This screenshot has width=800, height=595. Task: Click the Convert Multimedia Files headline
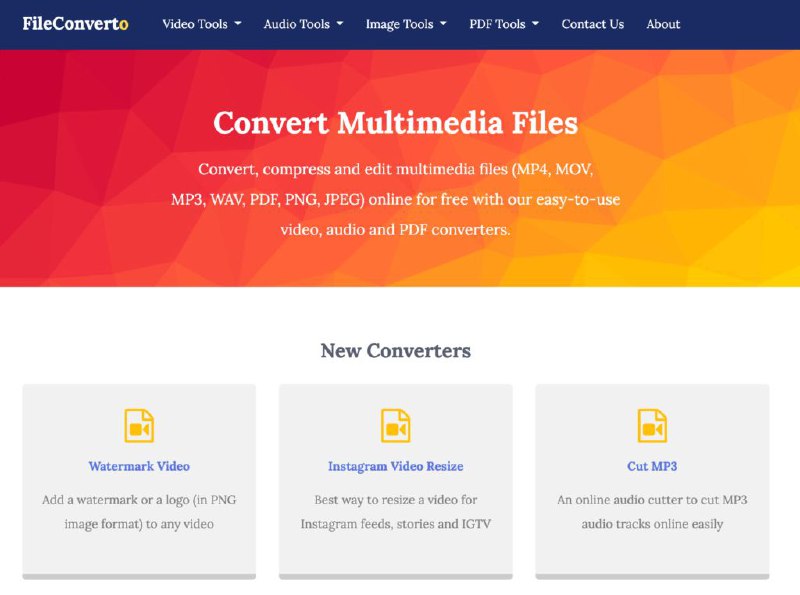click(396, 123)
